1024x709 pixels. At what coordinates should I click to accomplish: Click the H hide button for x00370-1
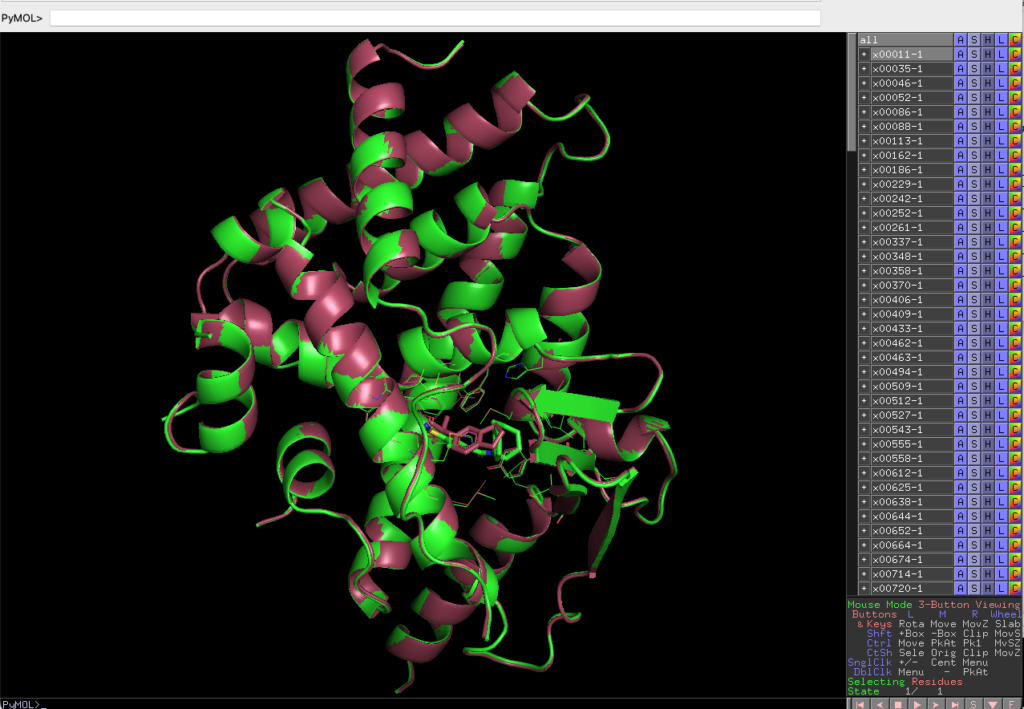987,285
